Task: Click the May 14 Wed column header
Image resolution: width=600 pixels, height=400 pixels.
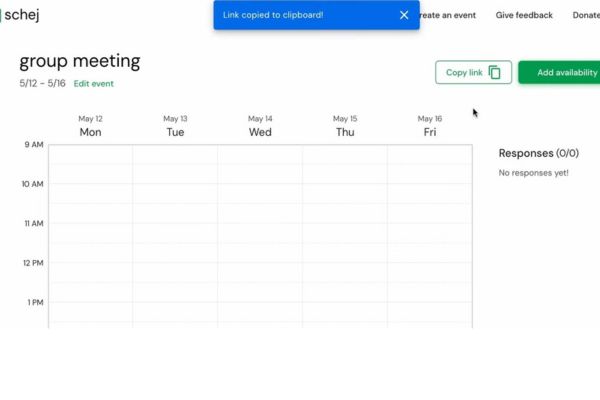Action: pyautogui.click(x=260, y=126)
